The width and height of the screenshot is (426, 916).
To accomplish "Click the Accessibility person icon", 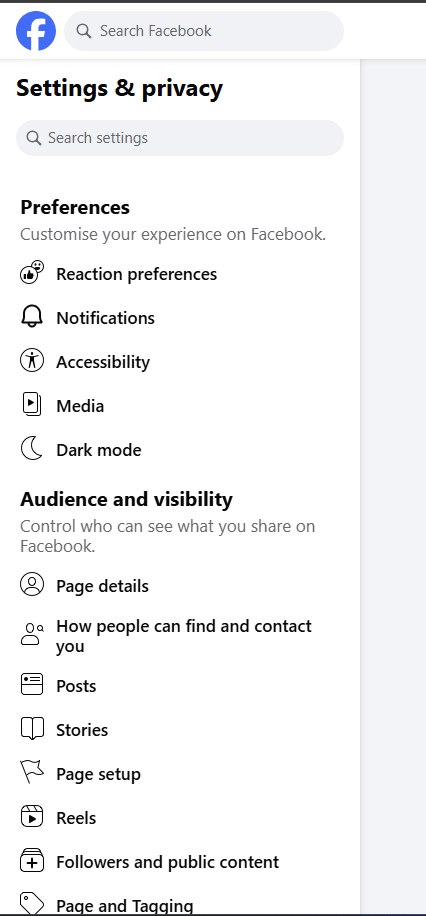I will 32,360.
